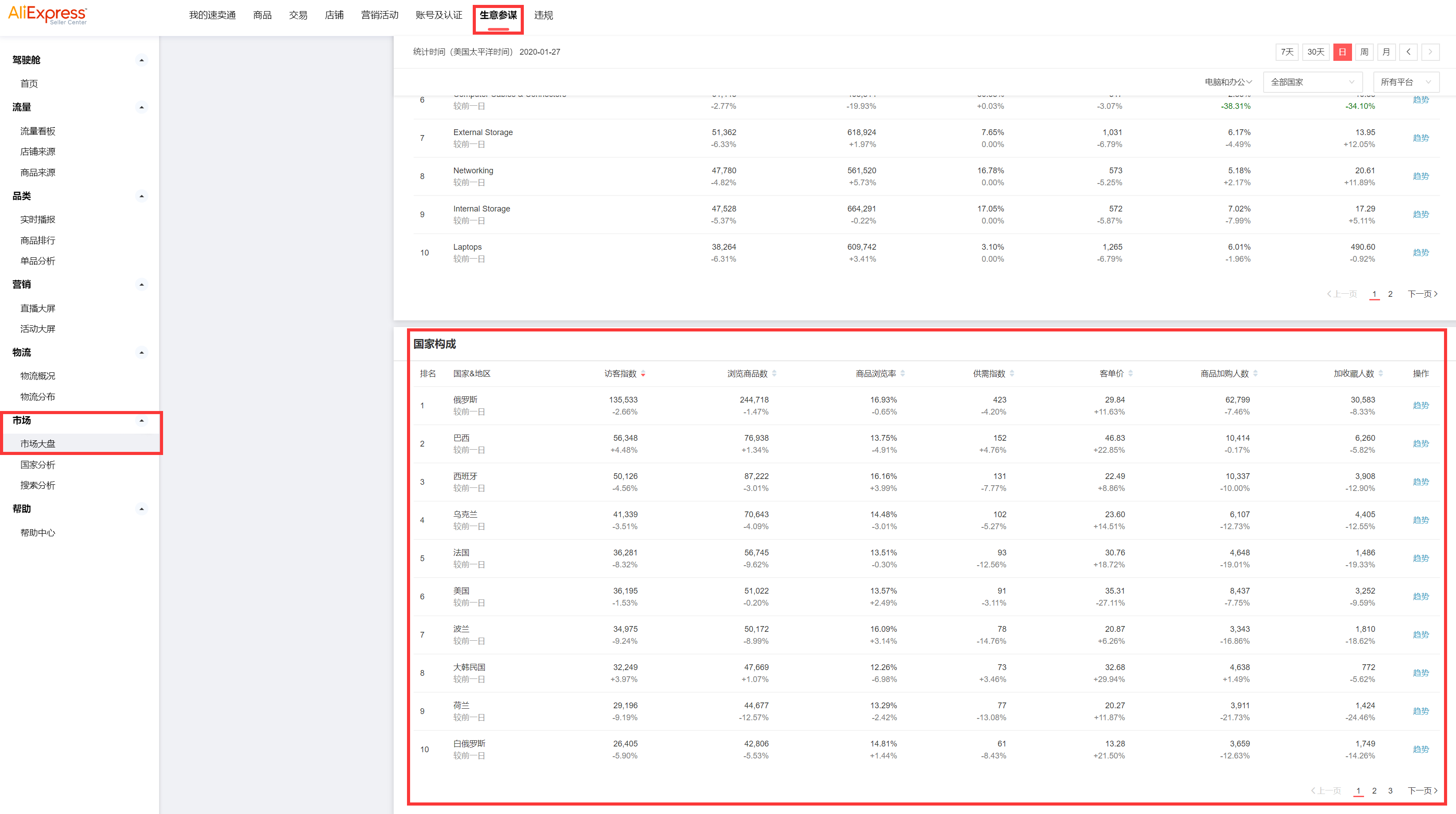Image resolution: width=1456 pixels, height=814 pixels.
Task: Select the 7天 time range
Action: pyautogui.click(x=1287, y=52)
